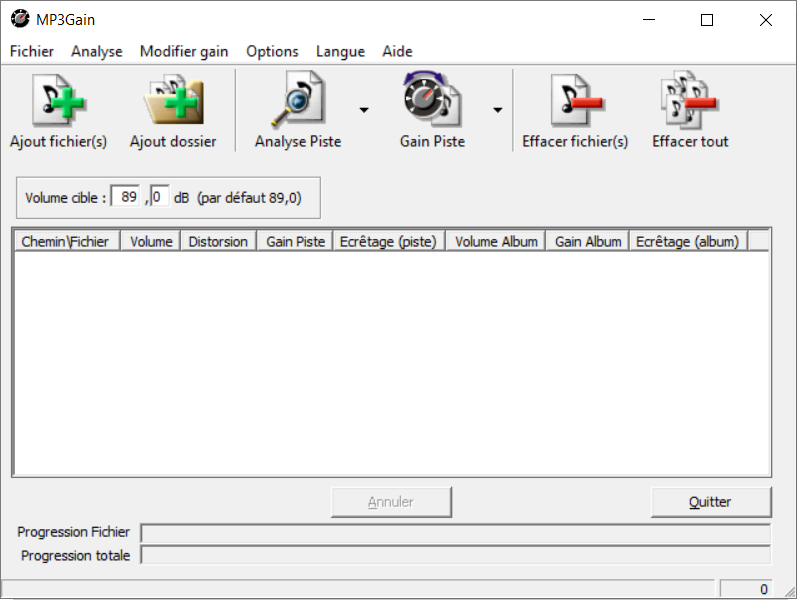Minimize the MP3Gain window
798x601 pixels.
[649, 20]
